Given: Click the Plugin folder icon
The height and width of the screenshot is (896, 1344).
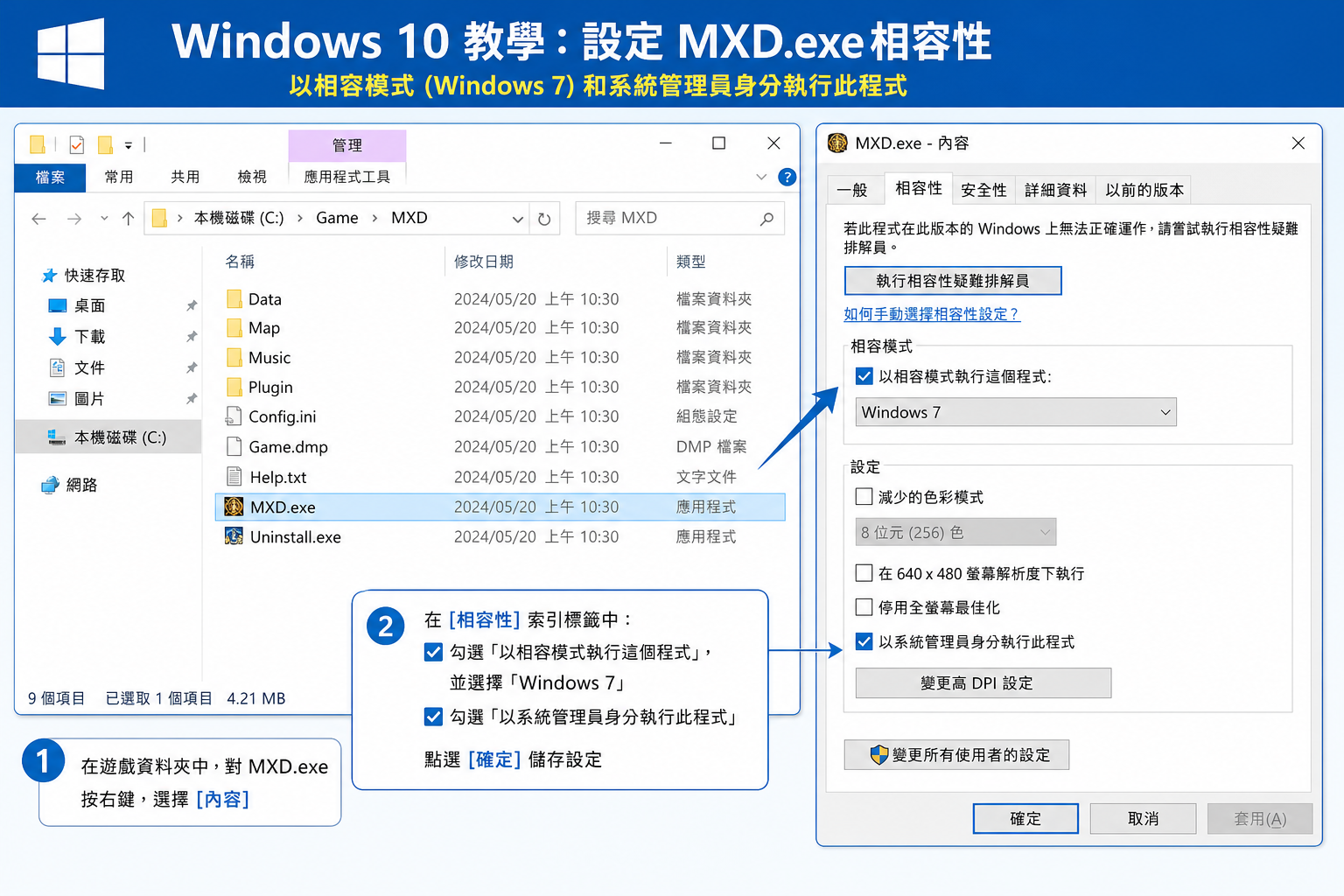Looking at the screenshot, I should pyautogui.click(x=234, y=387).
